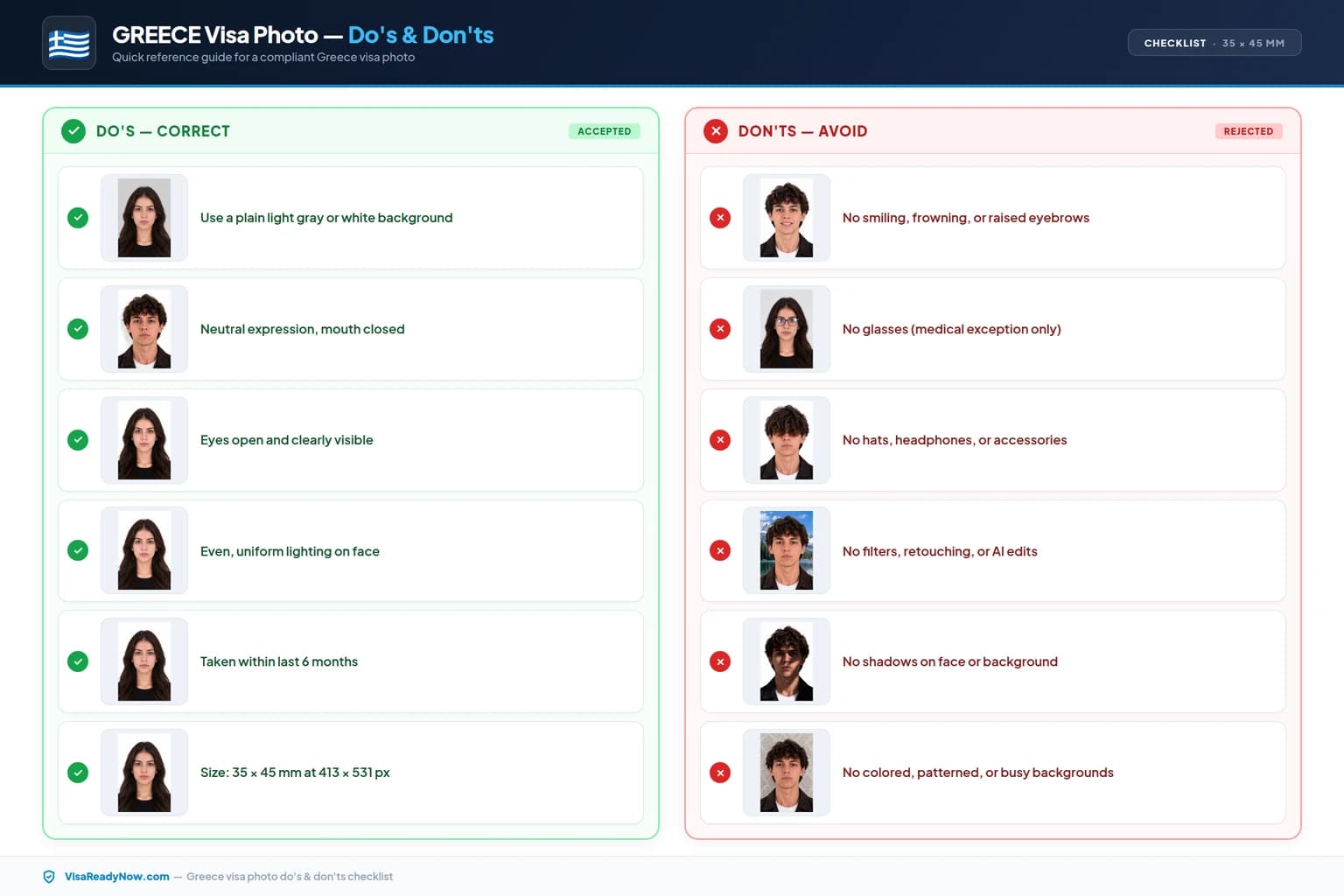Open thumbnail for patterned backgrounds rule

pos(787,773)
